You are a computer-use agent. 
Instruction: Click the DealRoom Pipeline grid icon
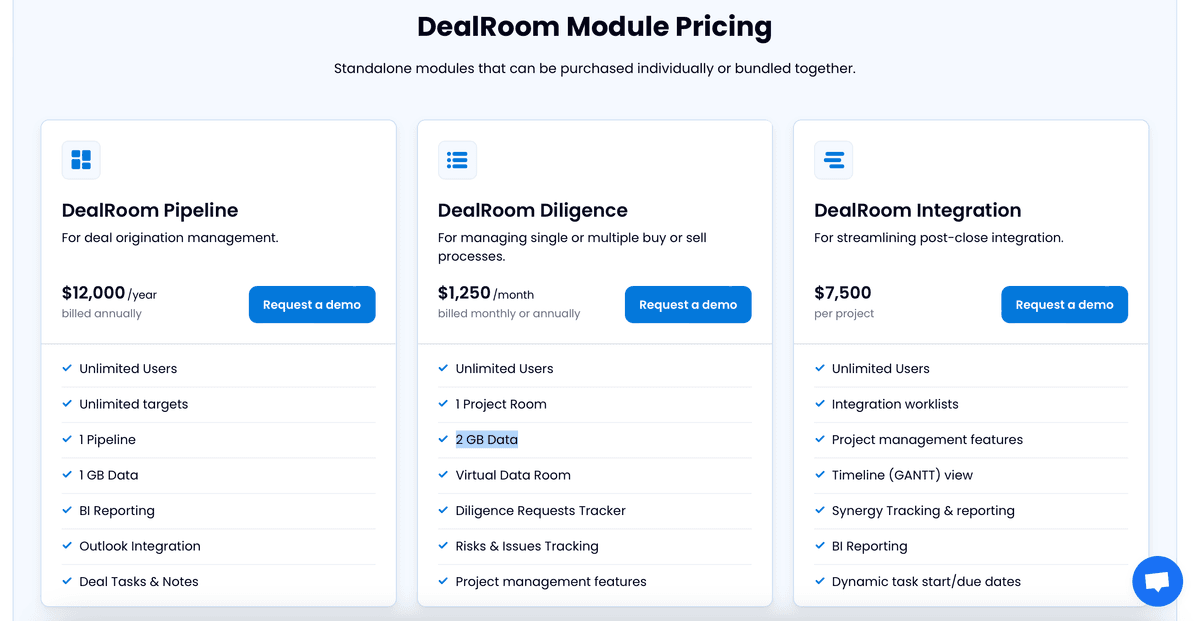tap(81, 159)
